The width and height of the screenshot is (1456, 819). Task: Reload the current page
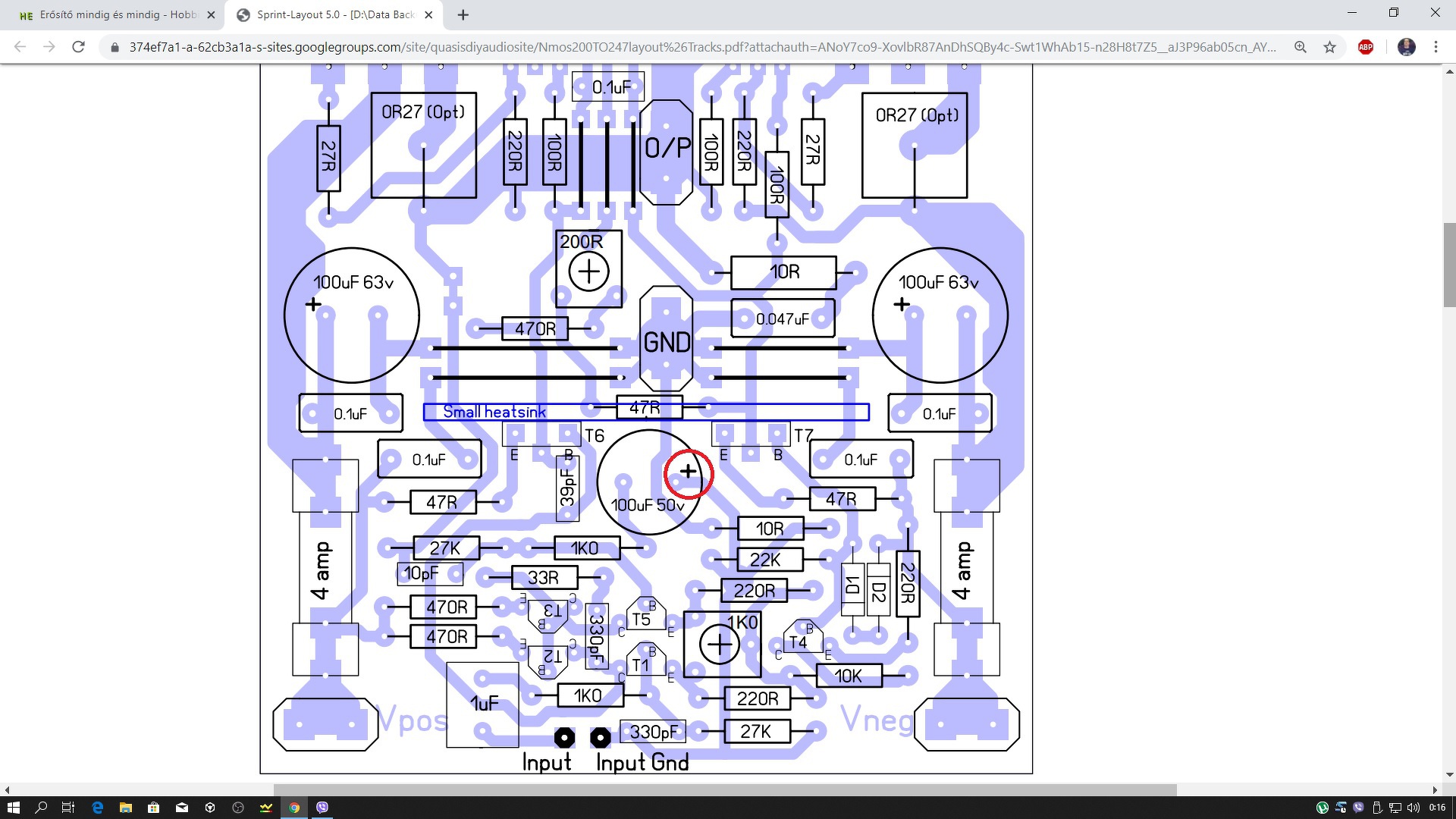[78, 47]
